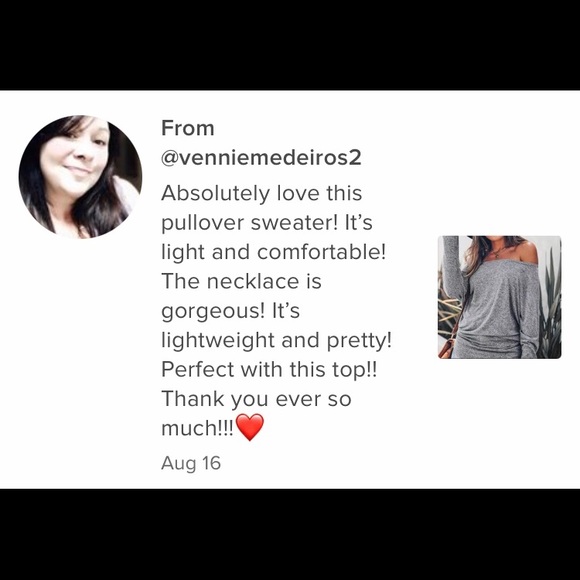Click the black bar above the review
Image resolution: width=580 pixels, height=580 pixels.
(290, 45)
